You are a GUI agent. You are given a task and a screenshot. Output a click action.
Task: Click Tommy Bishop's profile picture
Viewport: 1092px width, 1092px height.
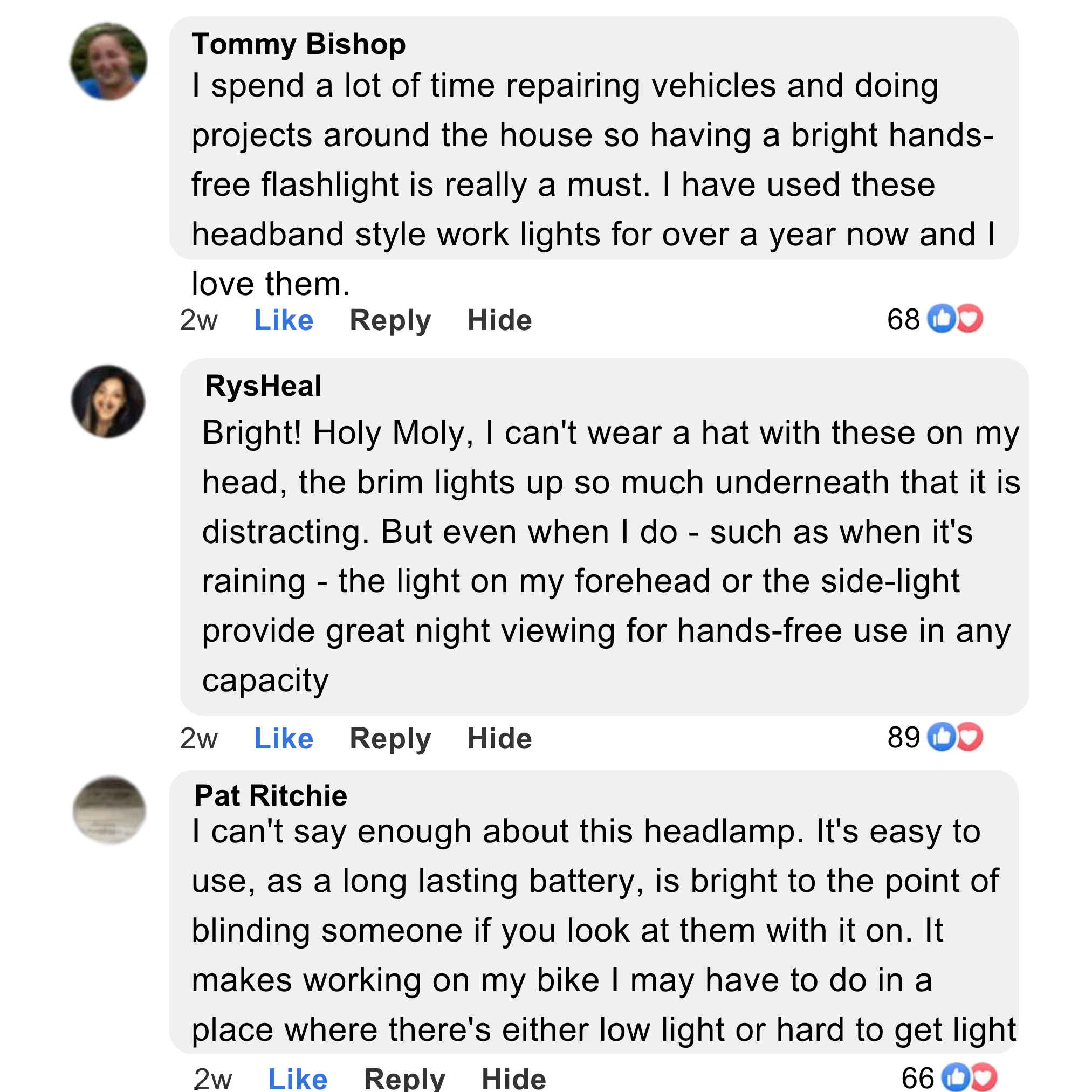tap(108, 61)
